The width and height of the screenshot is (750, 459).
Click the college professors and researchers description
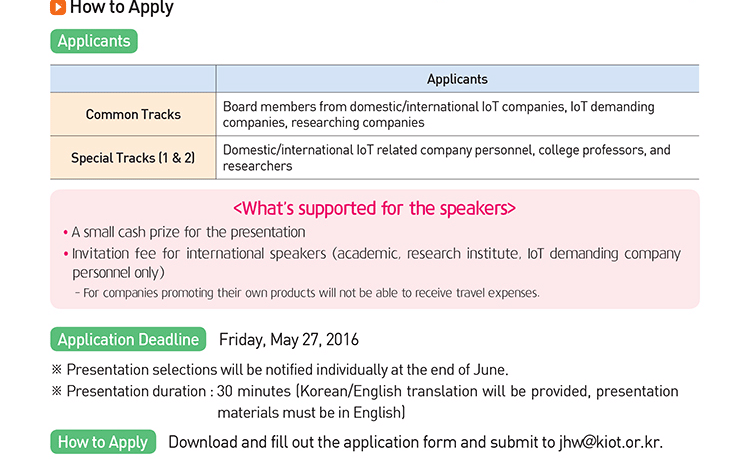446,158
